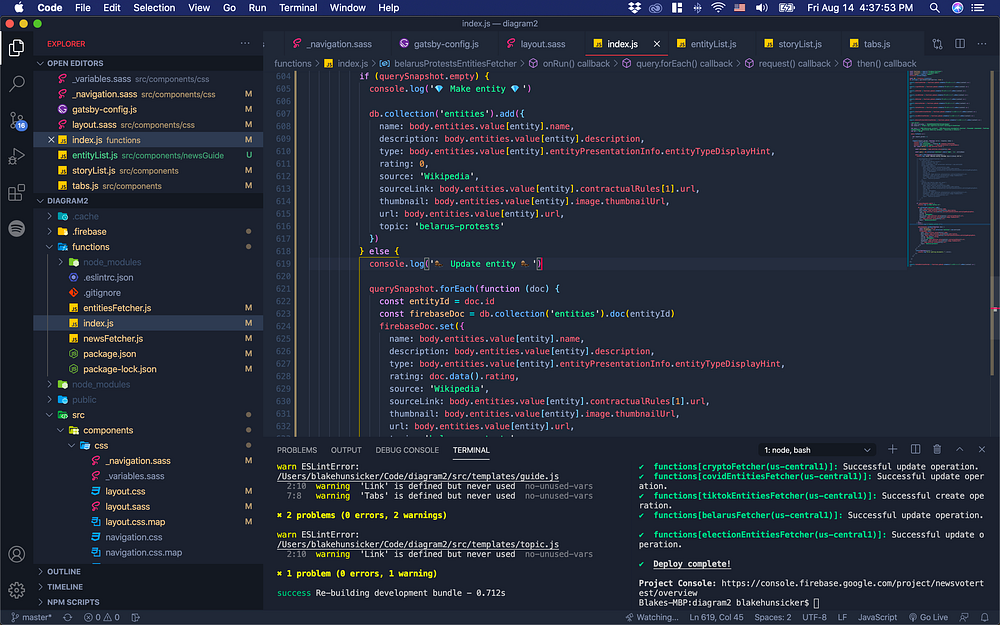Kill terminal using the trash icon
Viewport: 1000px width, 625px height.
click(x=937, y=450)
